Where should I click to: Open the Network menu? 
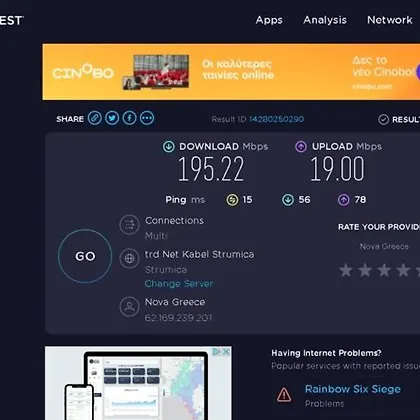tap(390, 20)
